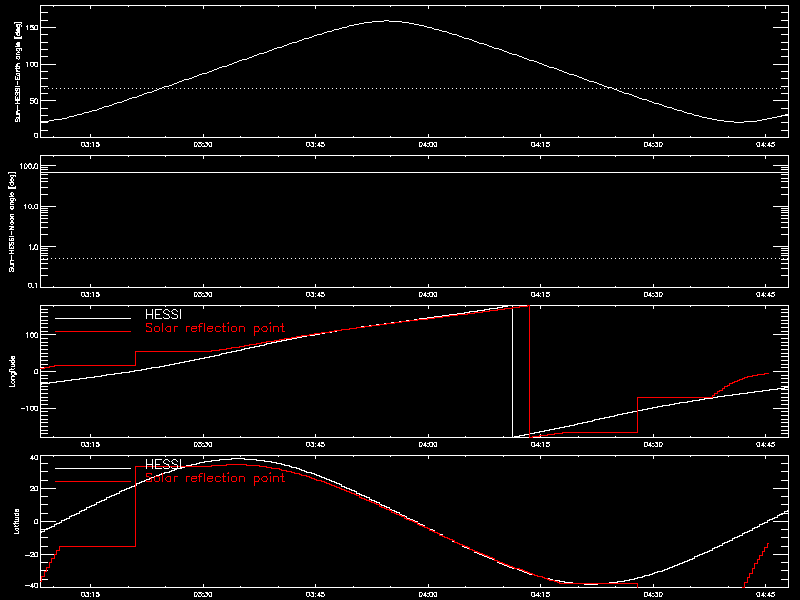
Task: Click red legend line sample in Latitude panel
Action: (93, 482)
